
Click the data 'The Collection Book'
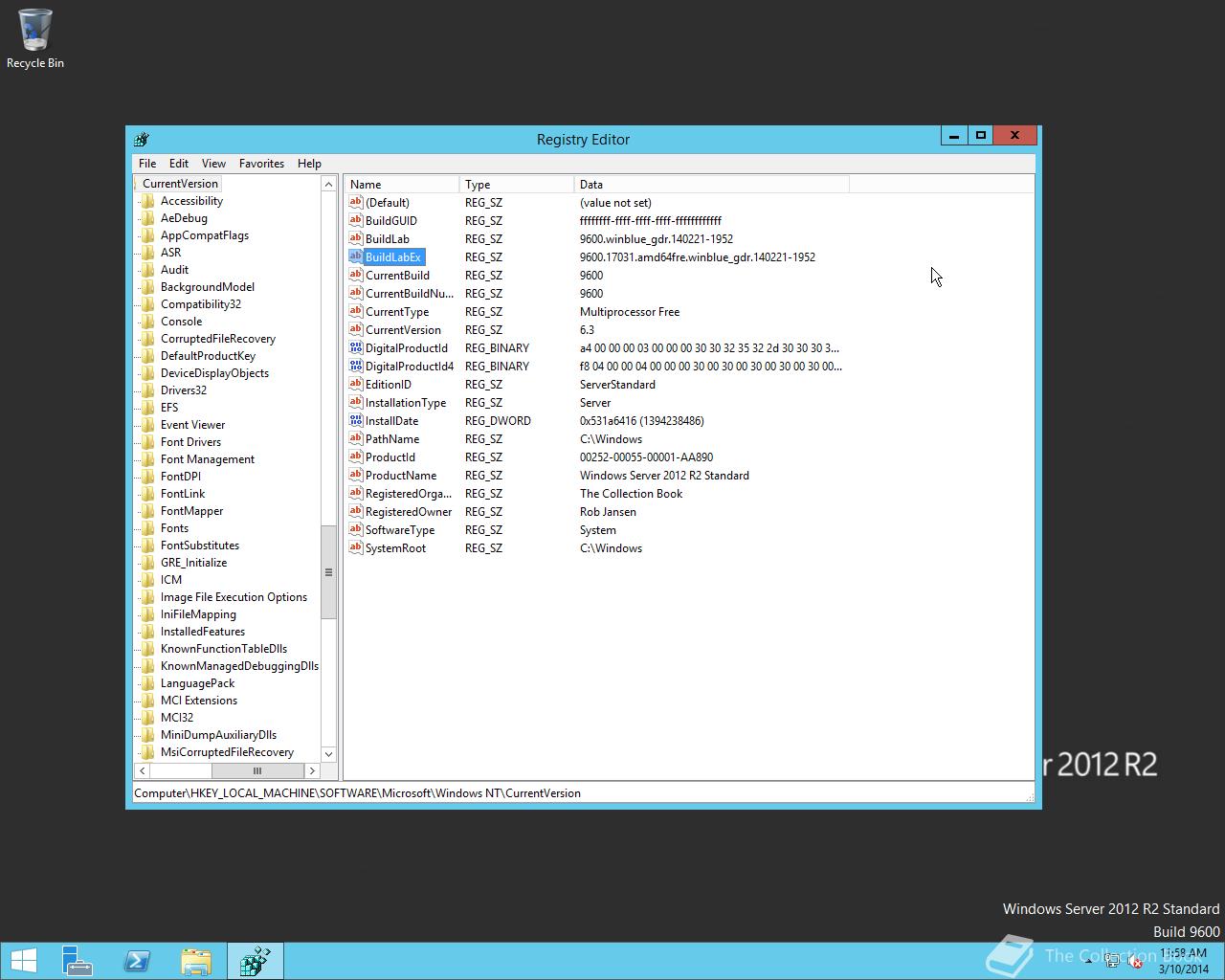coord(631,493)
